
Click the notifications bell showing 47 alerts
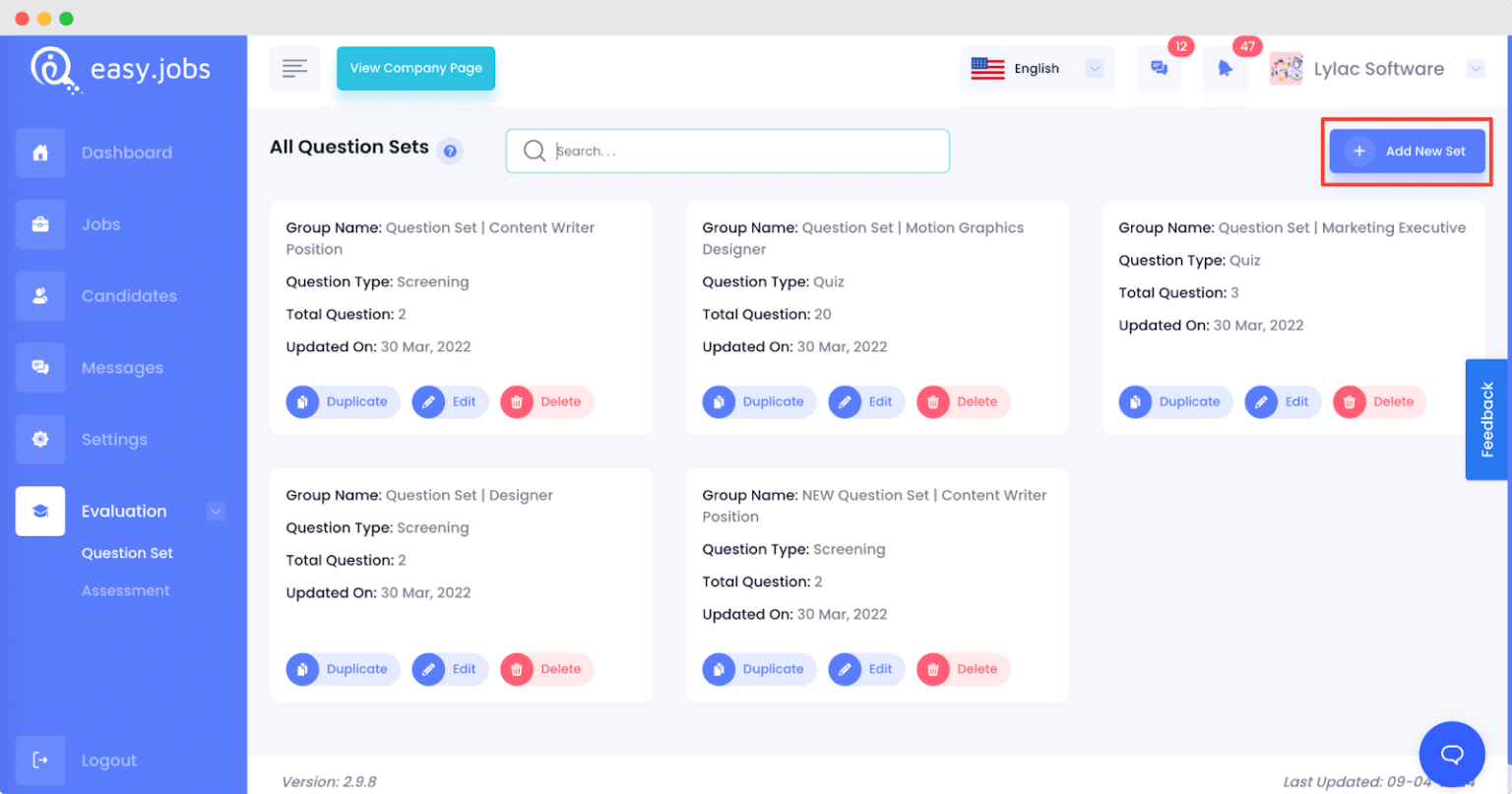pos(1225,68)
